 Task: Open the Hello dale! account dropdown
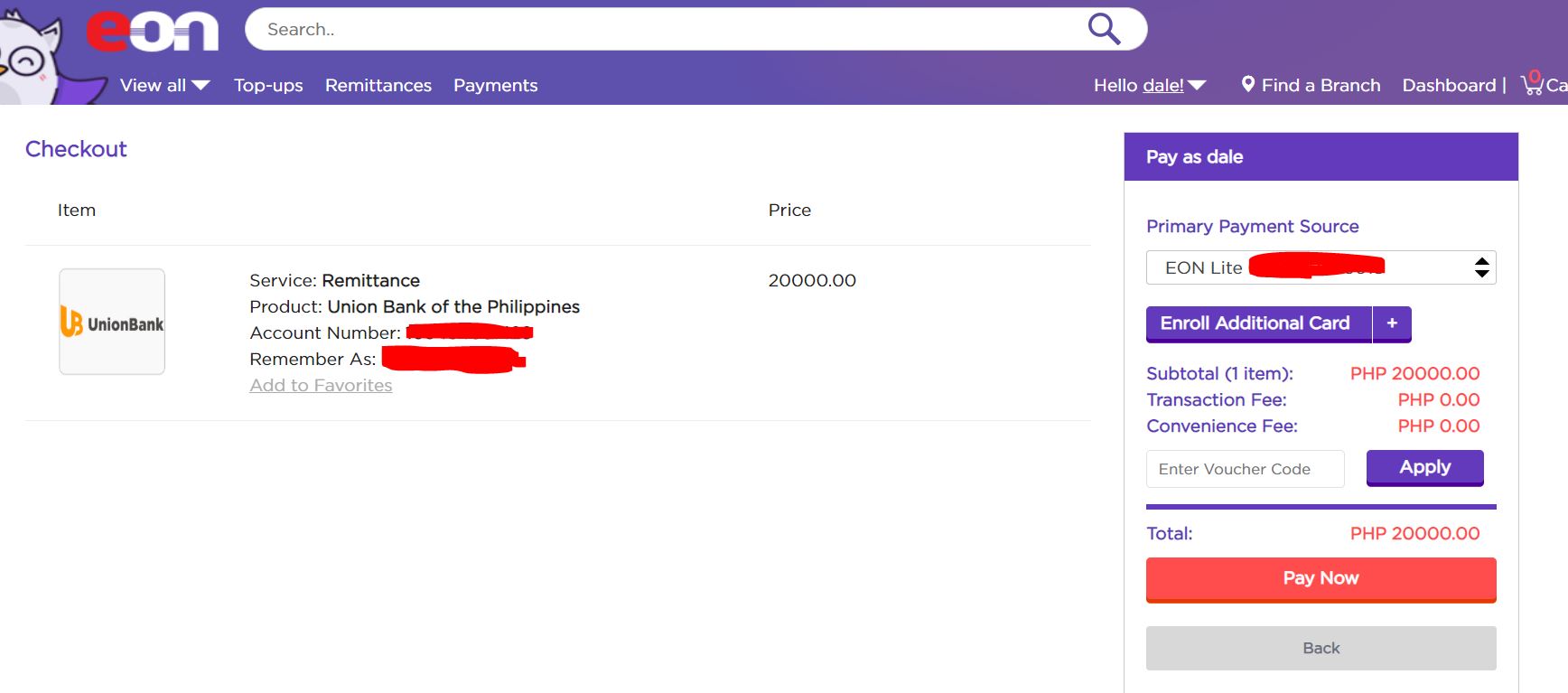coord(1150,85)
